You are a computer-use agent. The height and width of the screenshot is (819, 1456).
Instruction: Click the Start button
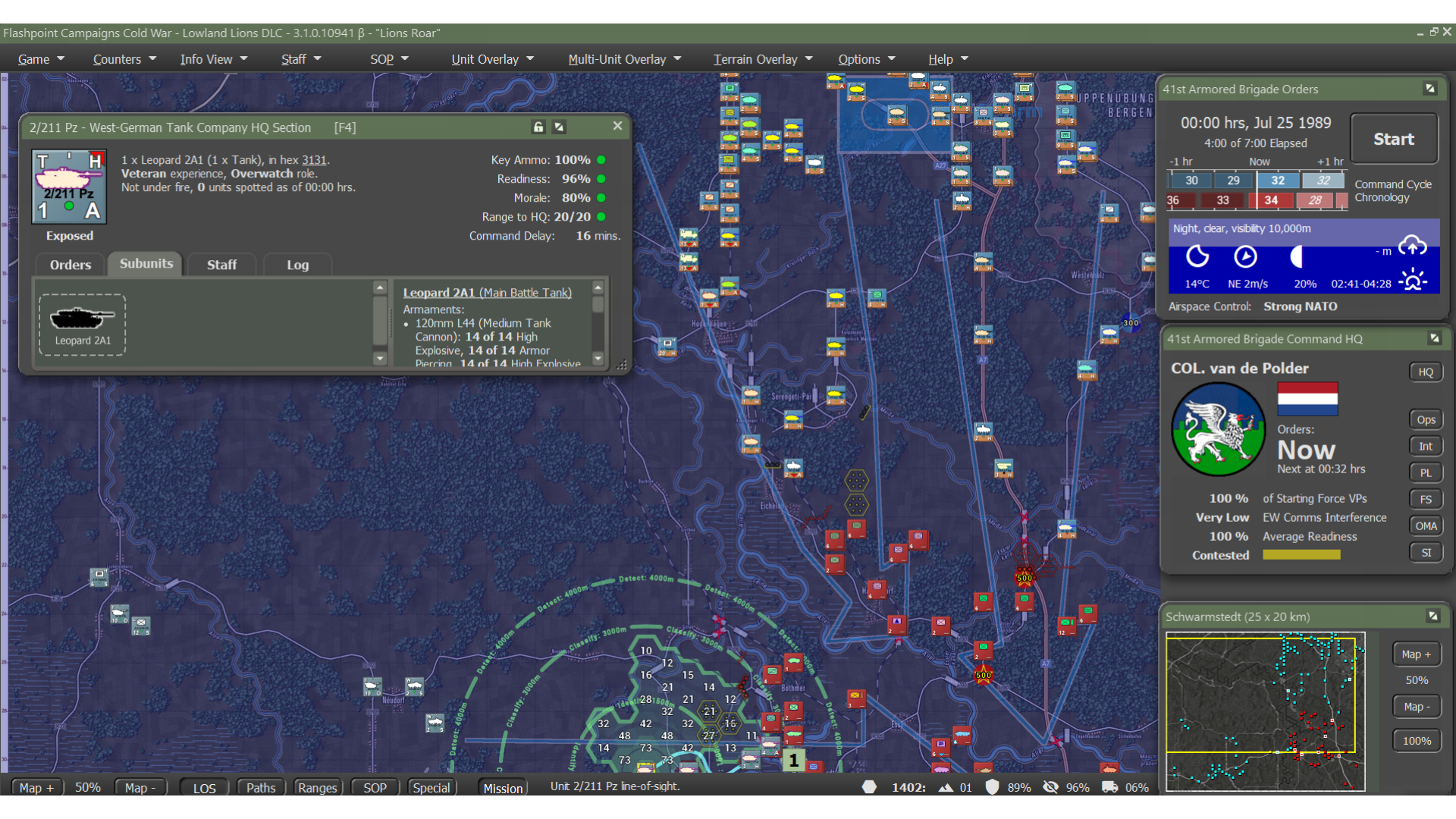(1394, 139)
